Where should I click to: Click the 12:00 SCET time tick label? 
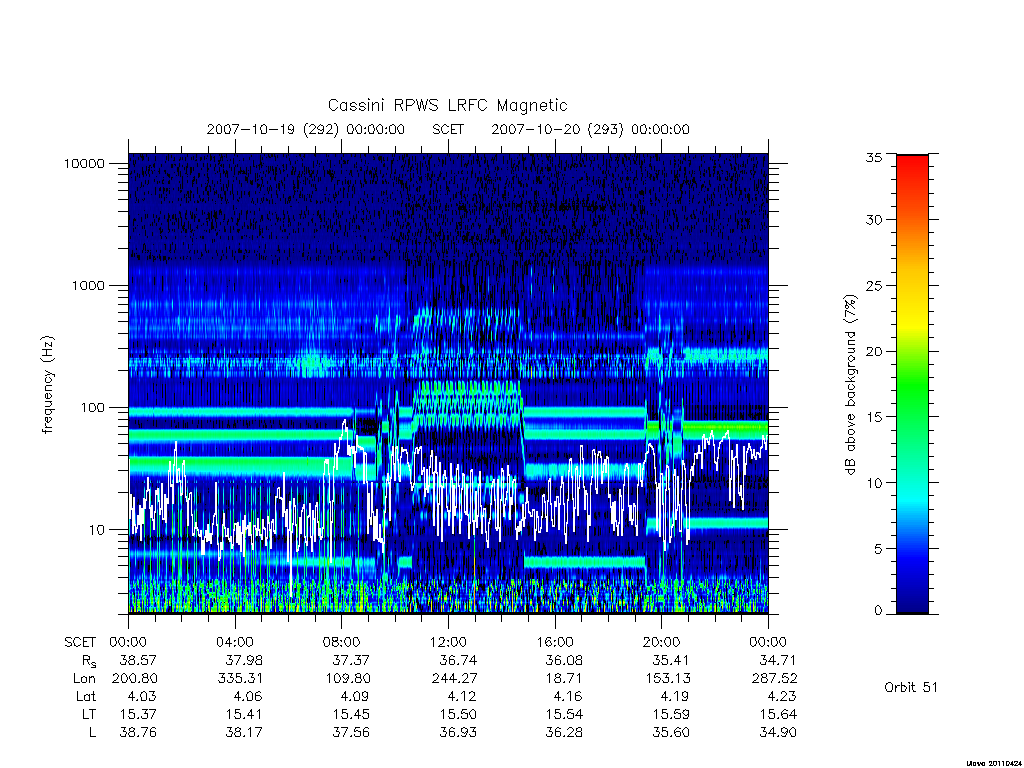tap(448, 642)
